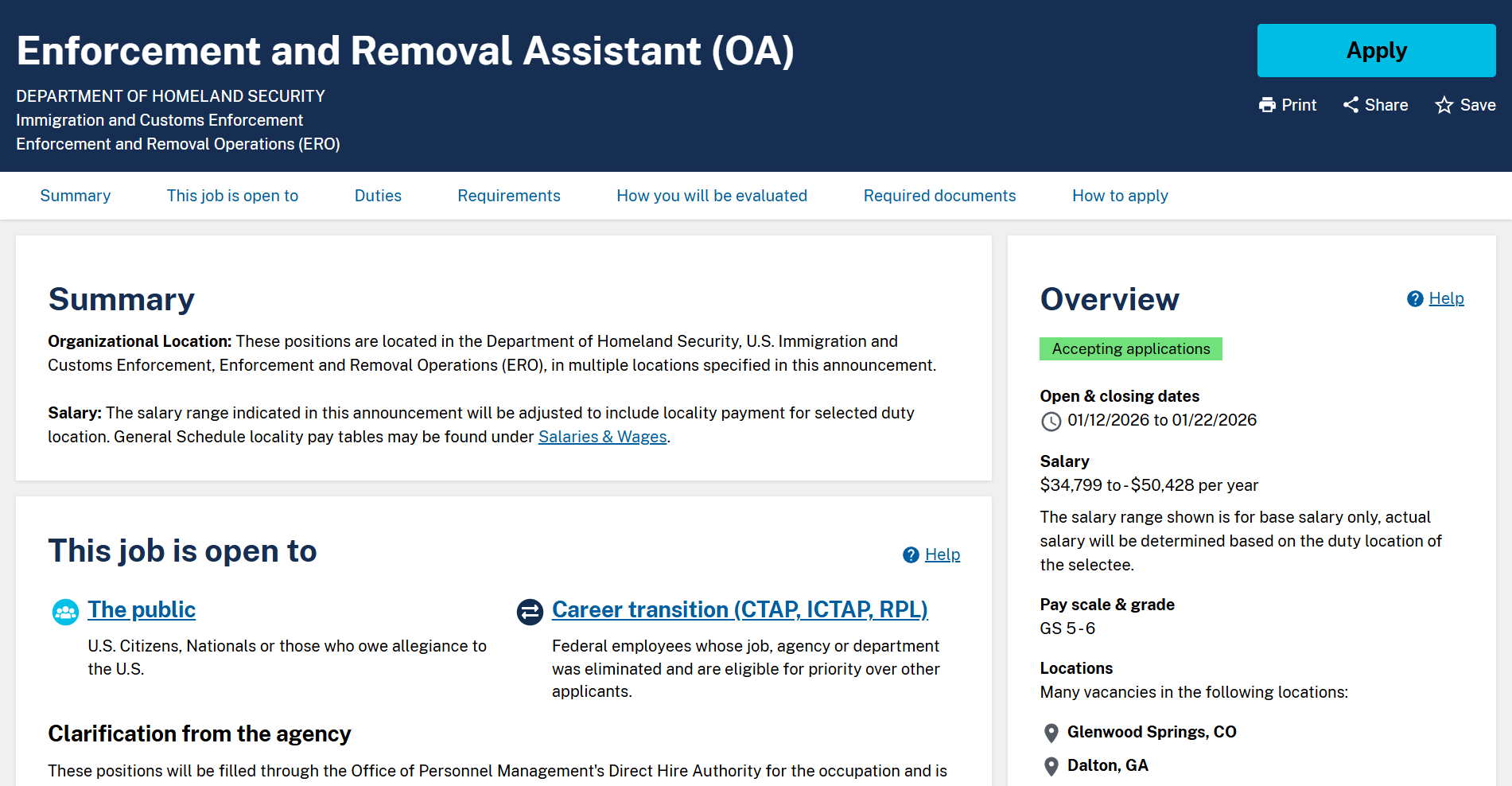Click the Immigration and Customs Enforcement line

coord(159,120)
